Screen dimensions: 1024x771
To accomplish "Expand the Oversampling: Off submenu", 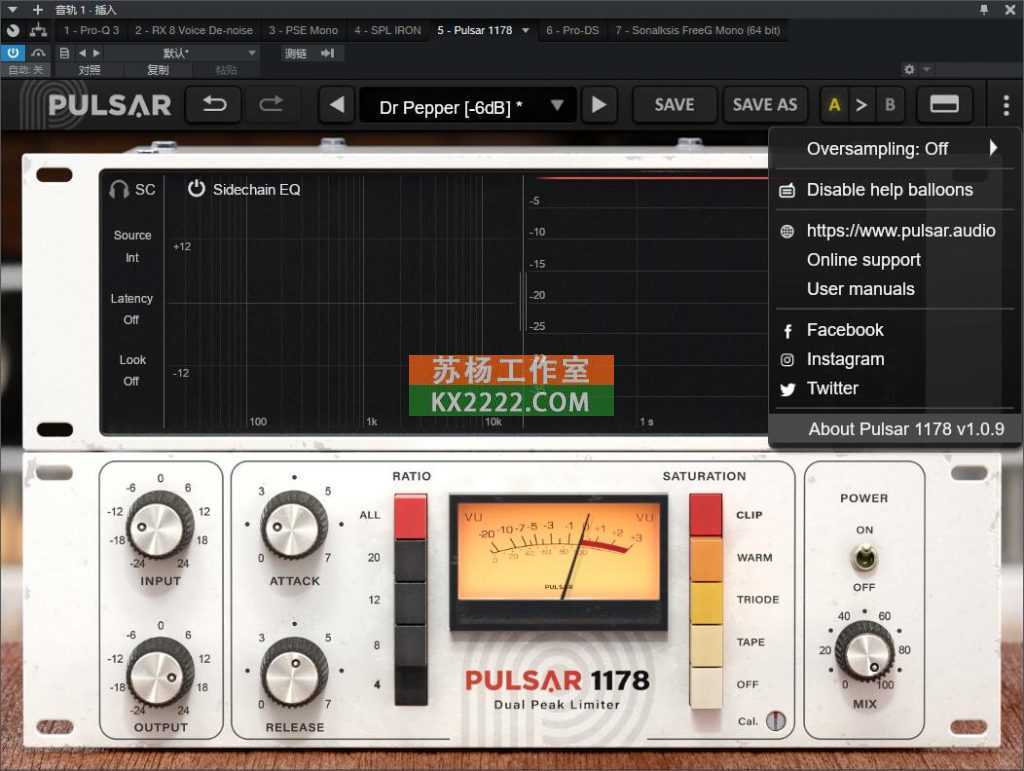I will pyautogui.click(x=895, y=149).
